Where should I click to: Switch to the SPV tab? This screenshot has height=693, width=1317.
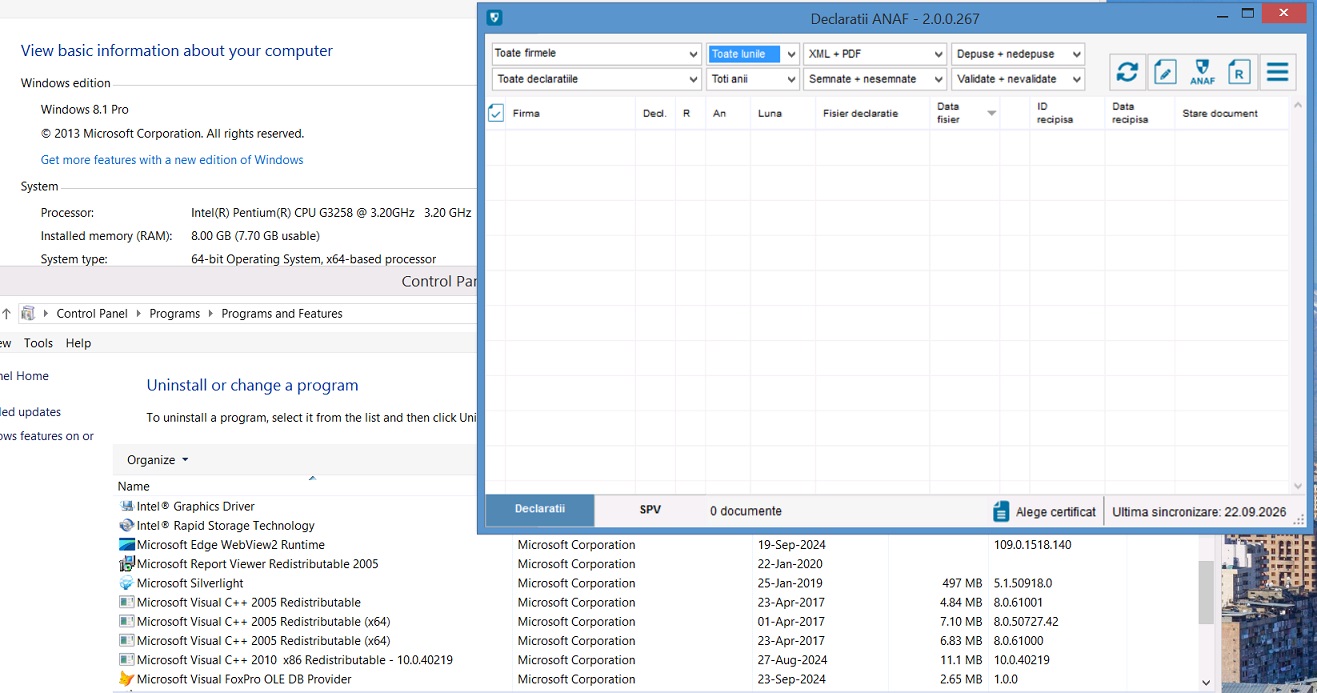[x=650, y=510]
